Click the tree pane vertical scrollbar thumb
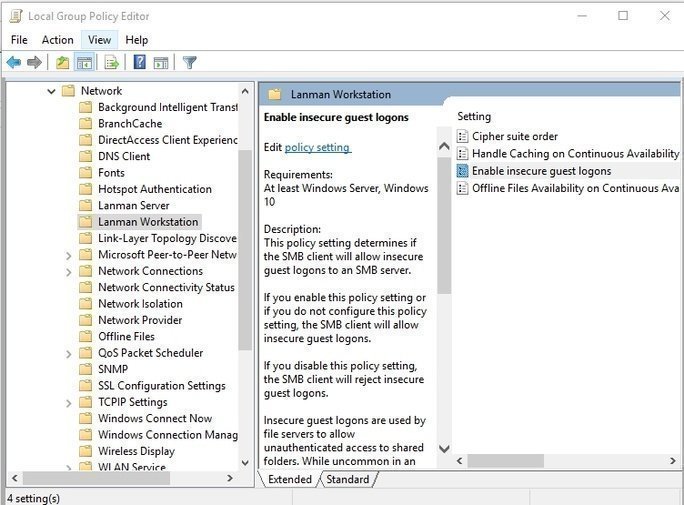Image resolution: width=684 pixels, height=505 pixels. (245, 249)
